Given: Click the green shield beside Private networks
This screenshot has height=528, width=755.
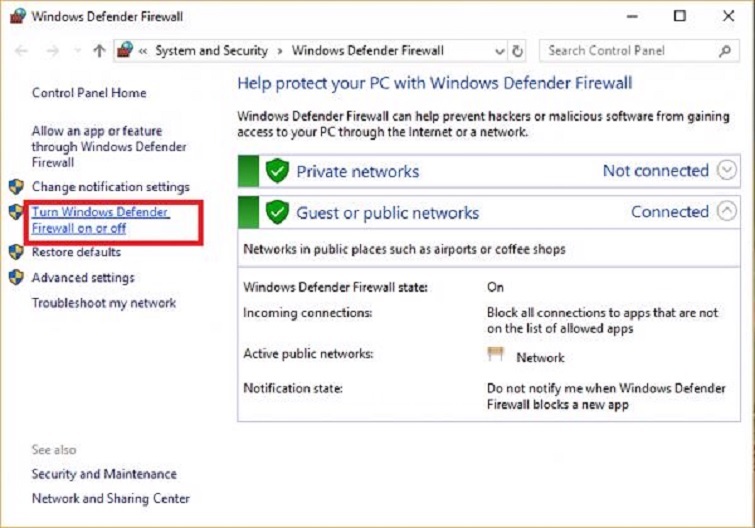Looking at the screenshot, I should (277, 171).
